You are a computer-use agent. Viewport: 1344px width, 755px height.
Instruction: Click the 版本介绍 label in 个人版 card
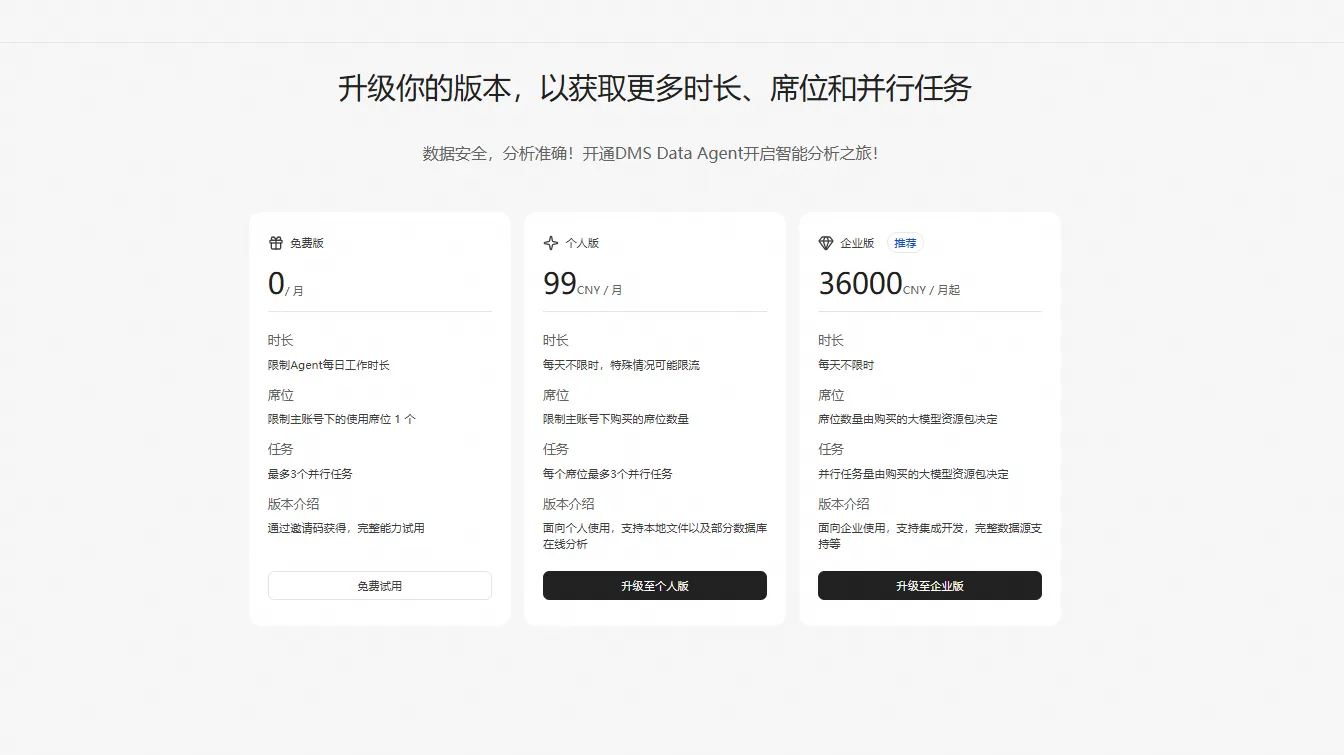[x=569, y=504]
